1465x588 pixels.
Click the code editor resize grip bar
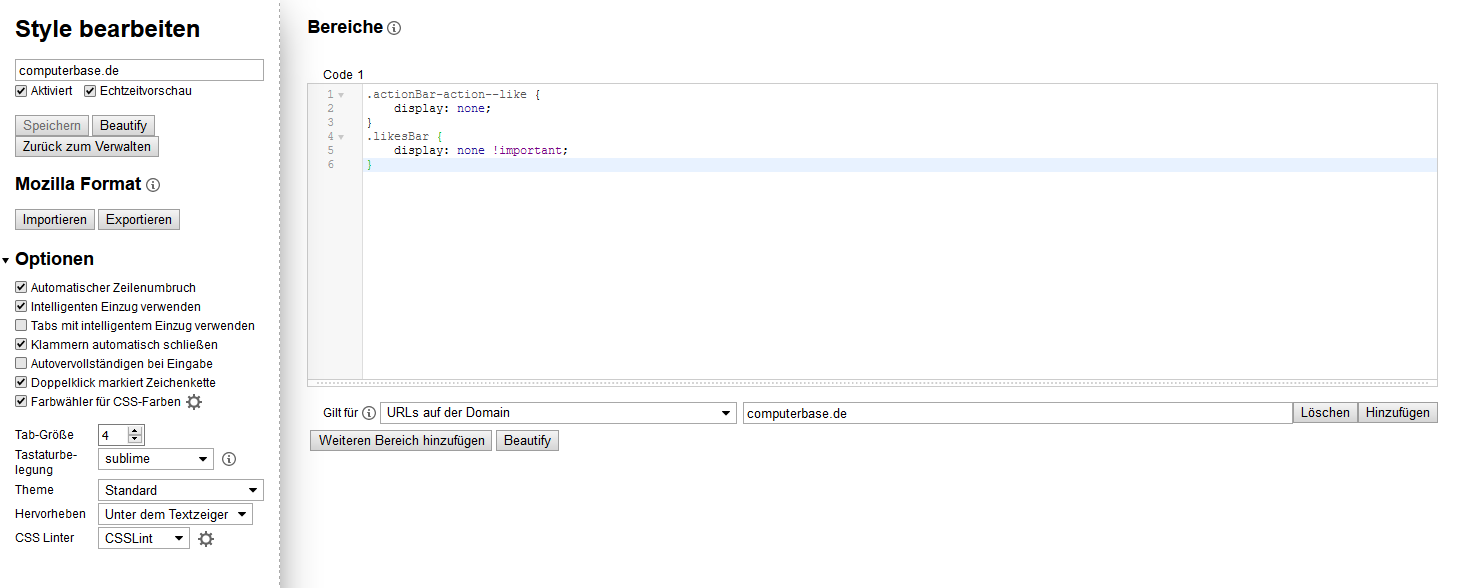click(x=873, y=383)
